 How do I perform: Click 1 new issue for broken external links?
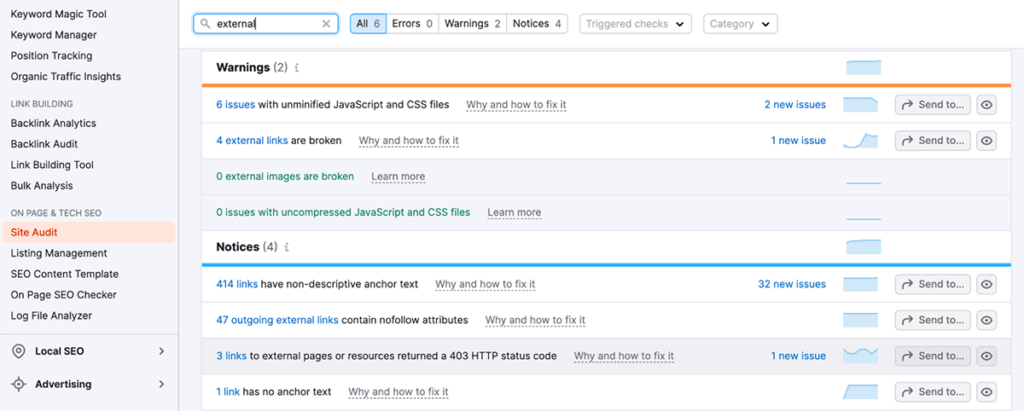798,140
